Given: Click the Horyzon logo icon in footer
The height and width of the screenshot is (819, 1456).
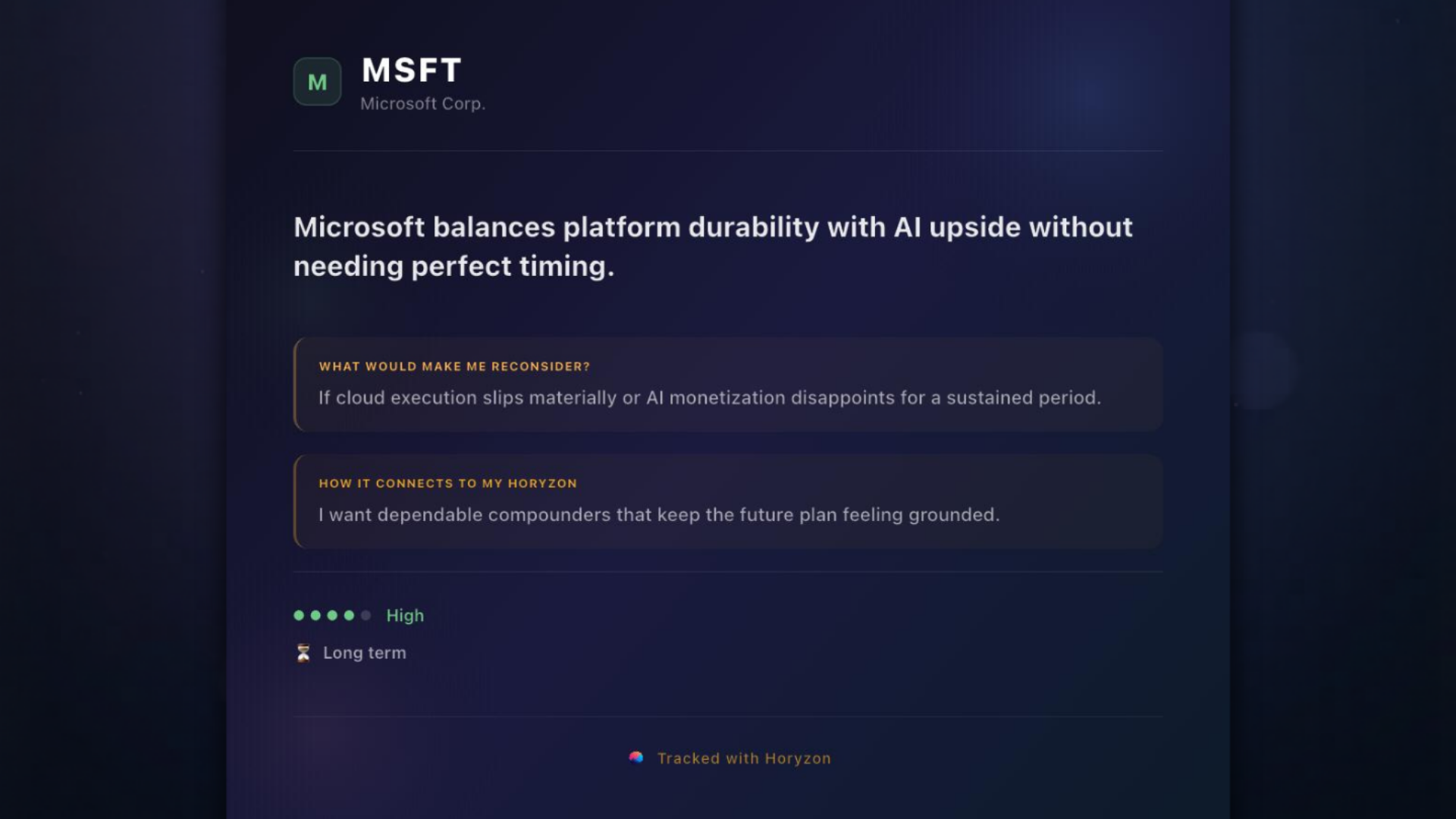Looking at the screenshot, I should 636,758.
